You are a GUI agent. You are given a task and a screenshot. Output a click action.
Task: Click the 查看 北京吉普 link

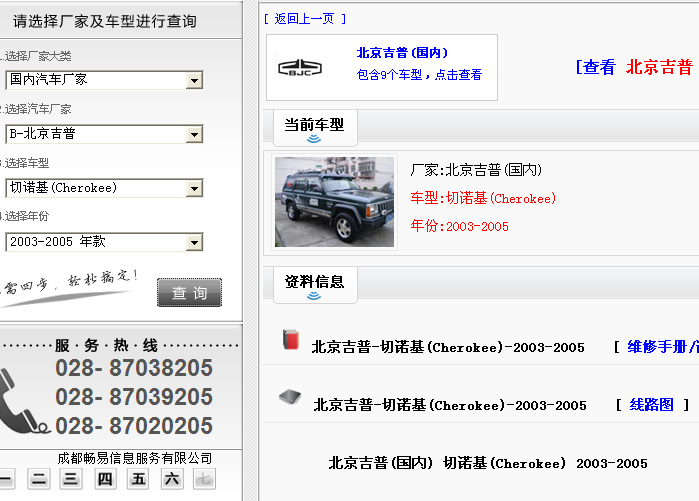pos(635,67)
